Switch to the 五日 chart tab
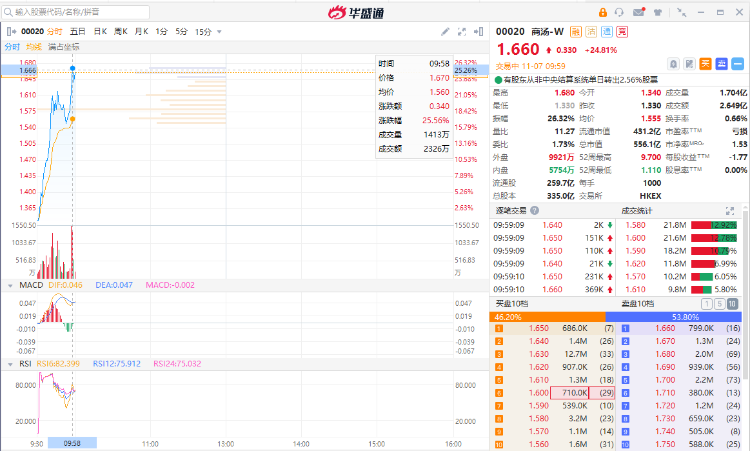 pos(78,31)
